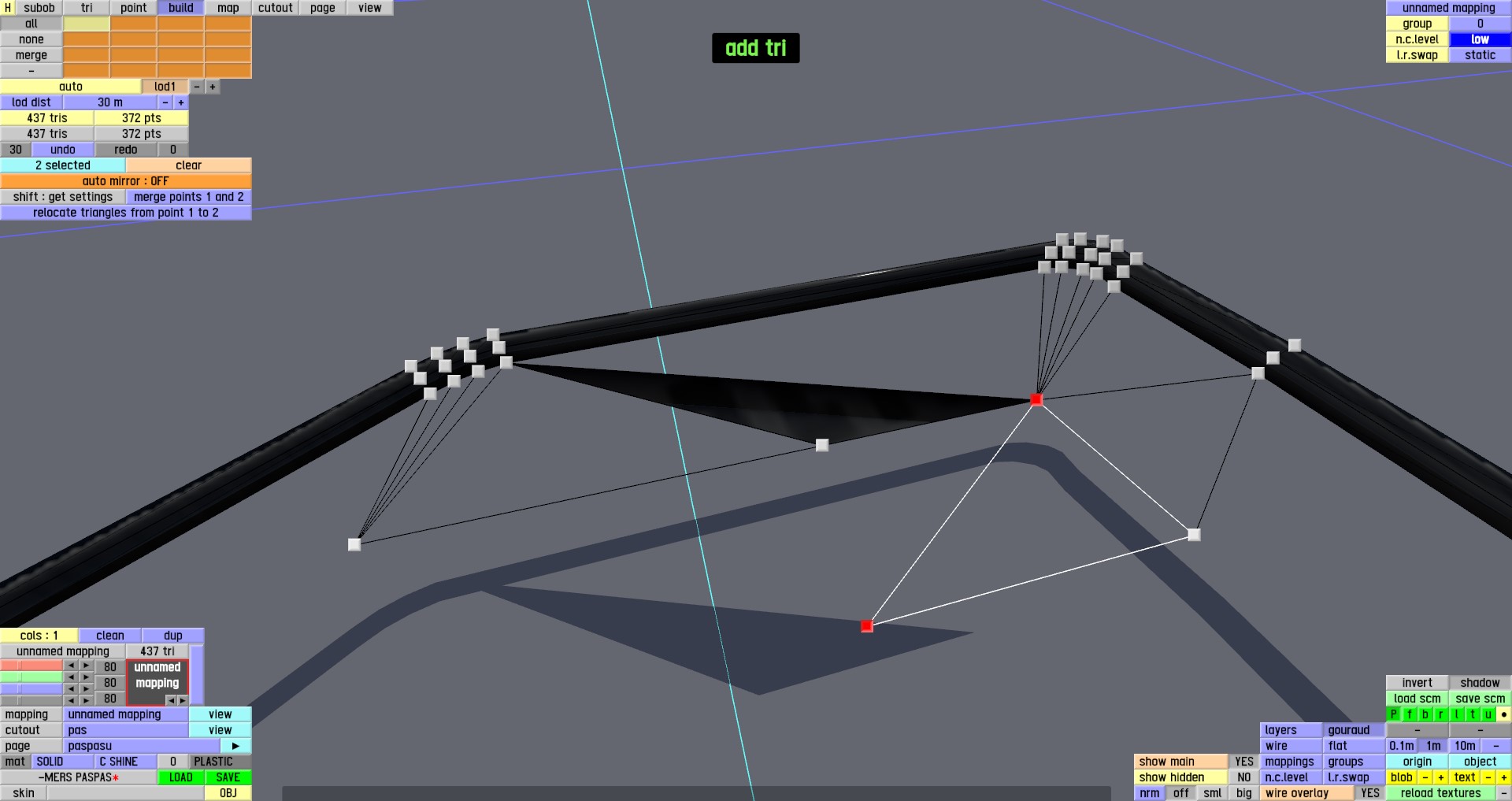1512x801 pixels.
Task: Click the f front view button
Action: tap(1409, 714)
